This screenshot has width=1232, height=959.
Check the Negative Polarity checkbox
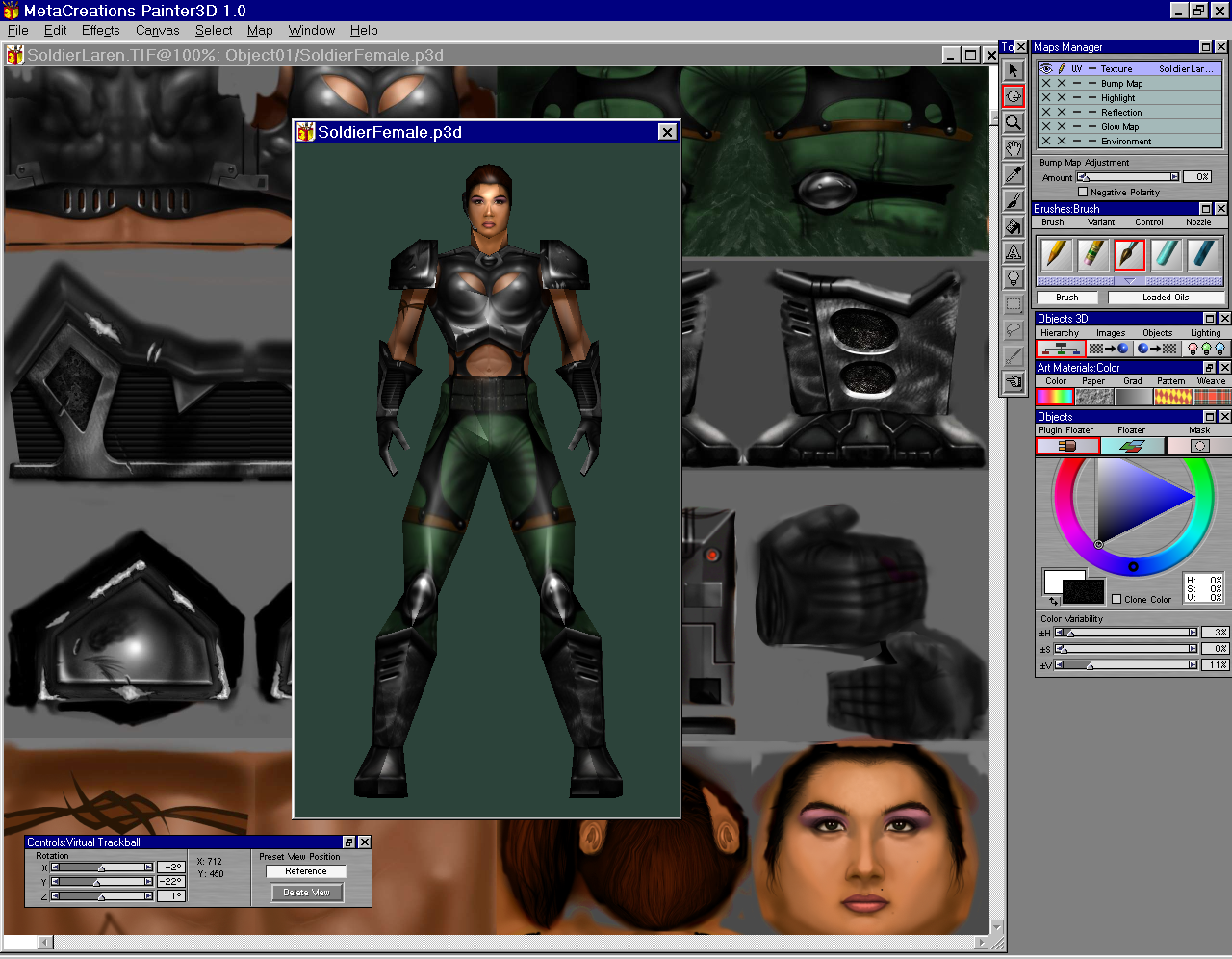point(1083,192)
